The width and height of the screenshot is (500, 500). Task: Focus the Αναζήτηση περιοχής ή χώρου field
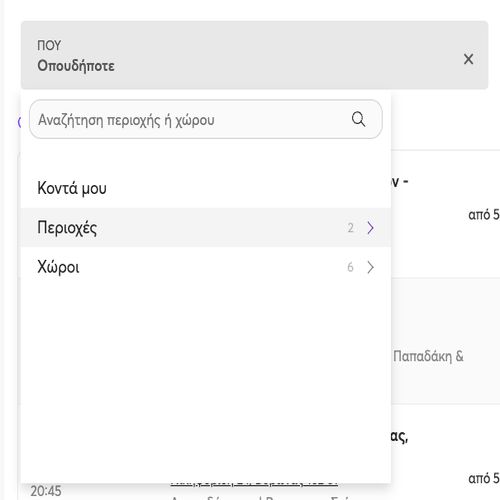[x=206, y=119]
